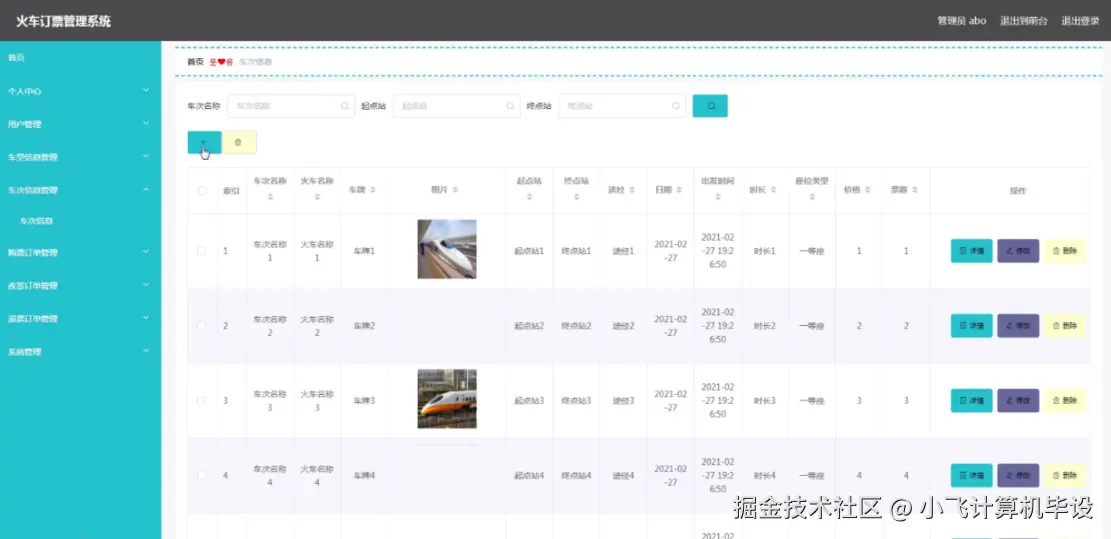1111x539 pixels.
Task: Click the 火车订票管理系统 title
Action: pos(64,21)
